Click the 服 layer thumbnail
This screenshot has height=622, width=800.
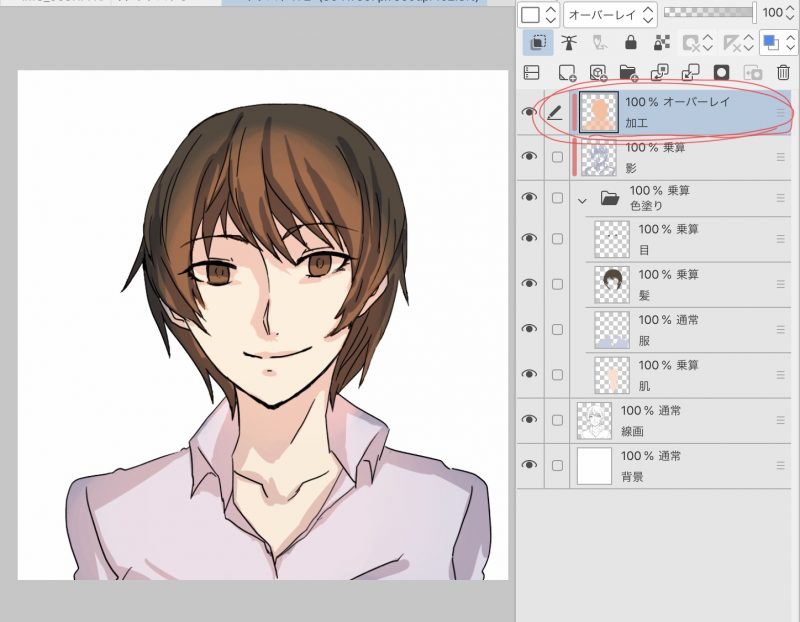pos(611,330)
